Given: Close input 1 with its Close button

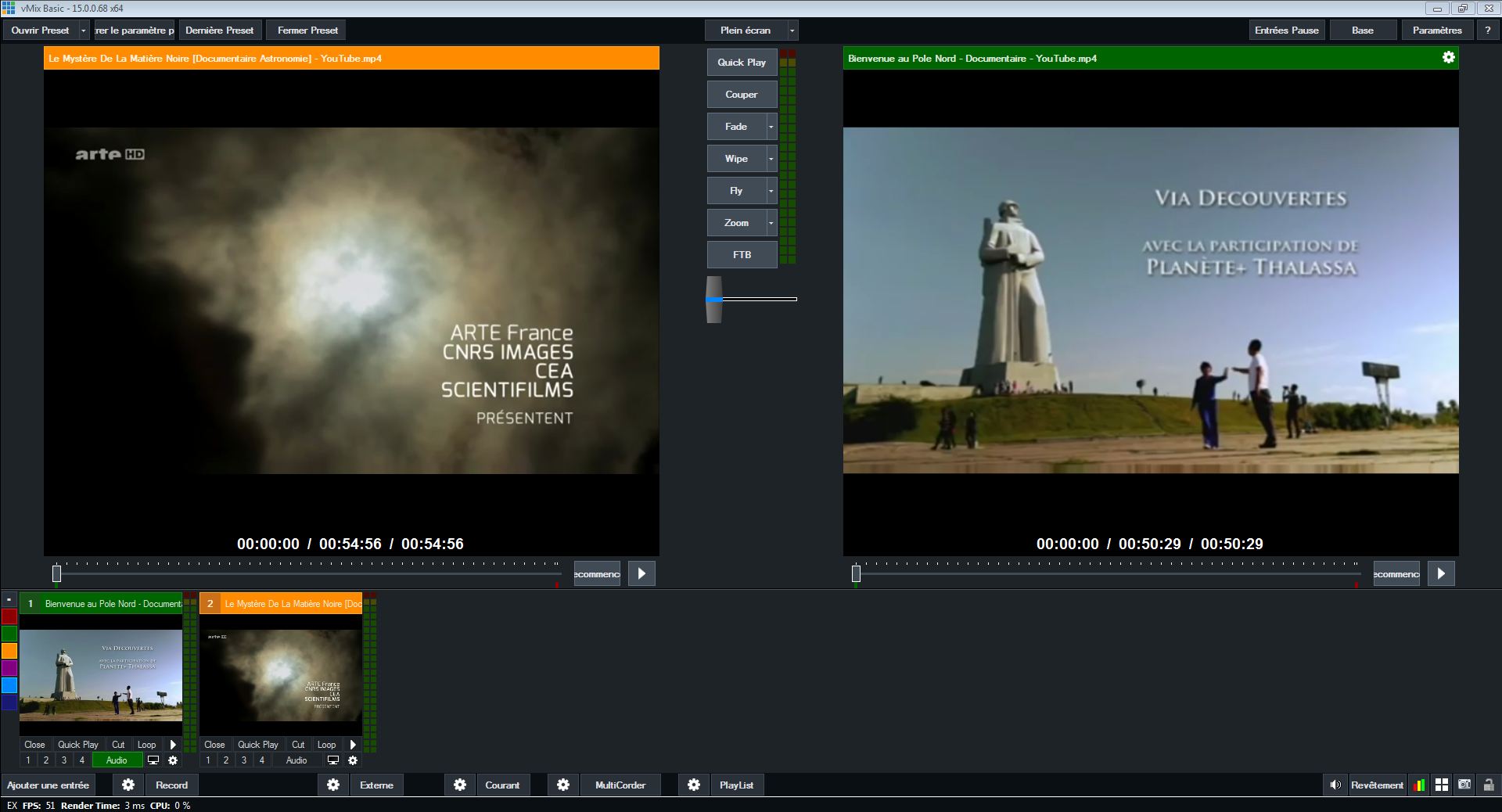Looking at the screenshot, I should (x=34, y=745).
